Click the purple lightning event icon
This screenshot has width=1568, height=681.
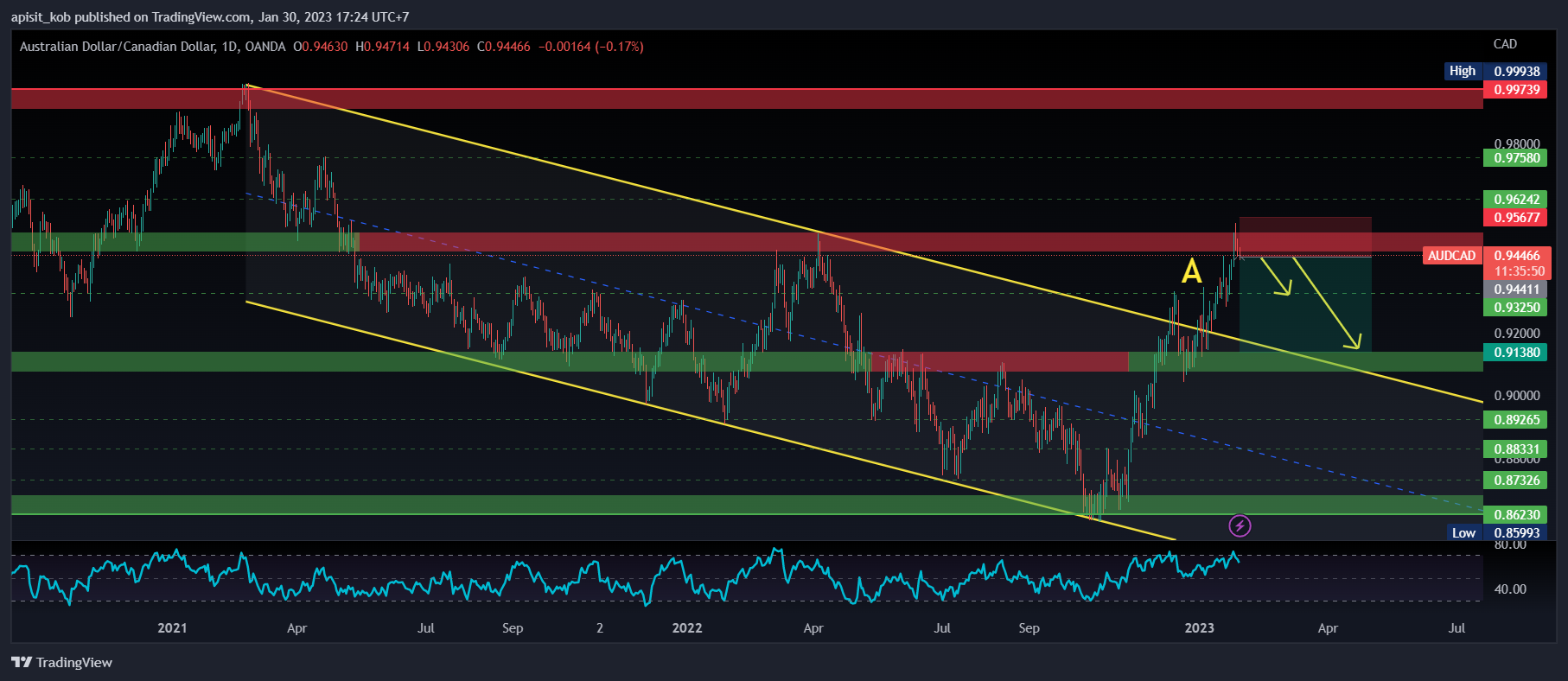click(x=1240, y=525)
